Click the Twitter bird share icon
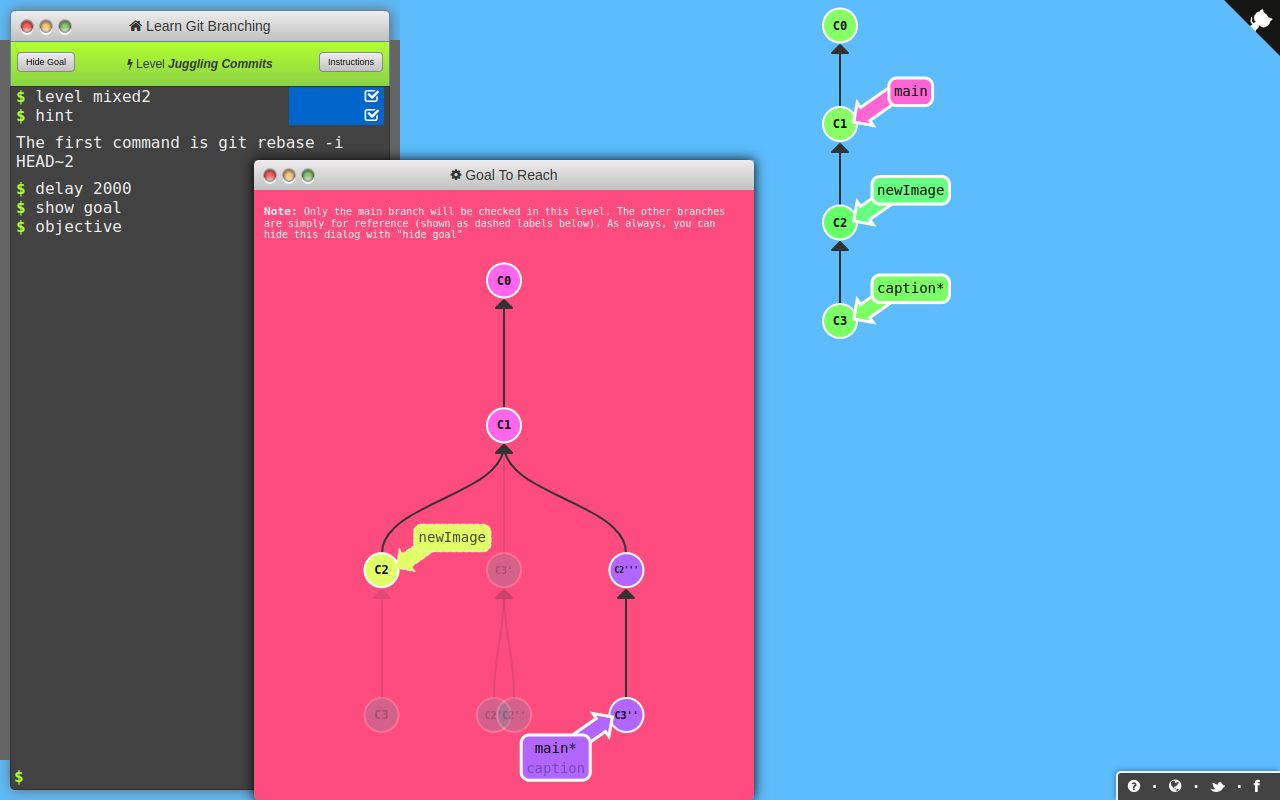 point(1217,786)
